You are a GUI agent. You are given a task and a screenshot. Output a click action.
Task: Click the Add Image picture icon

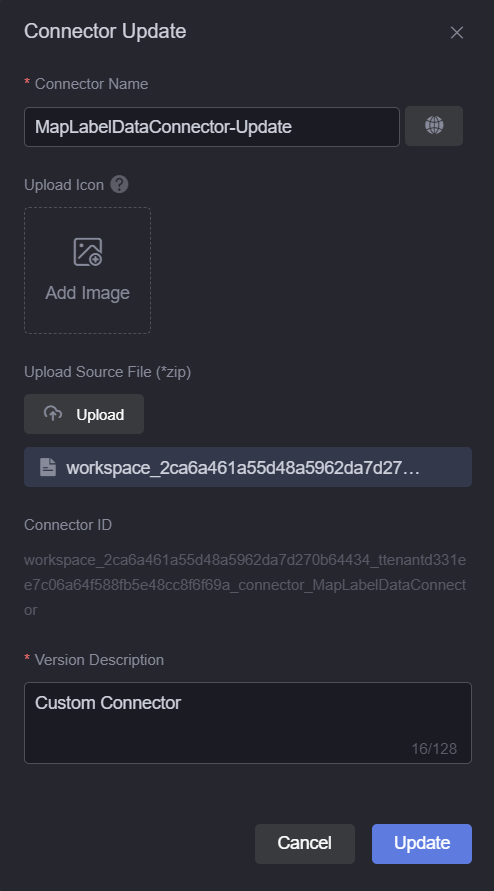point(88,252)
